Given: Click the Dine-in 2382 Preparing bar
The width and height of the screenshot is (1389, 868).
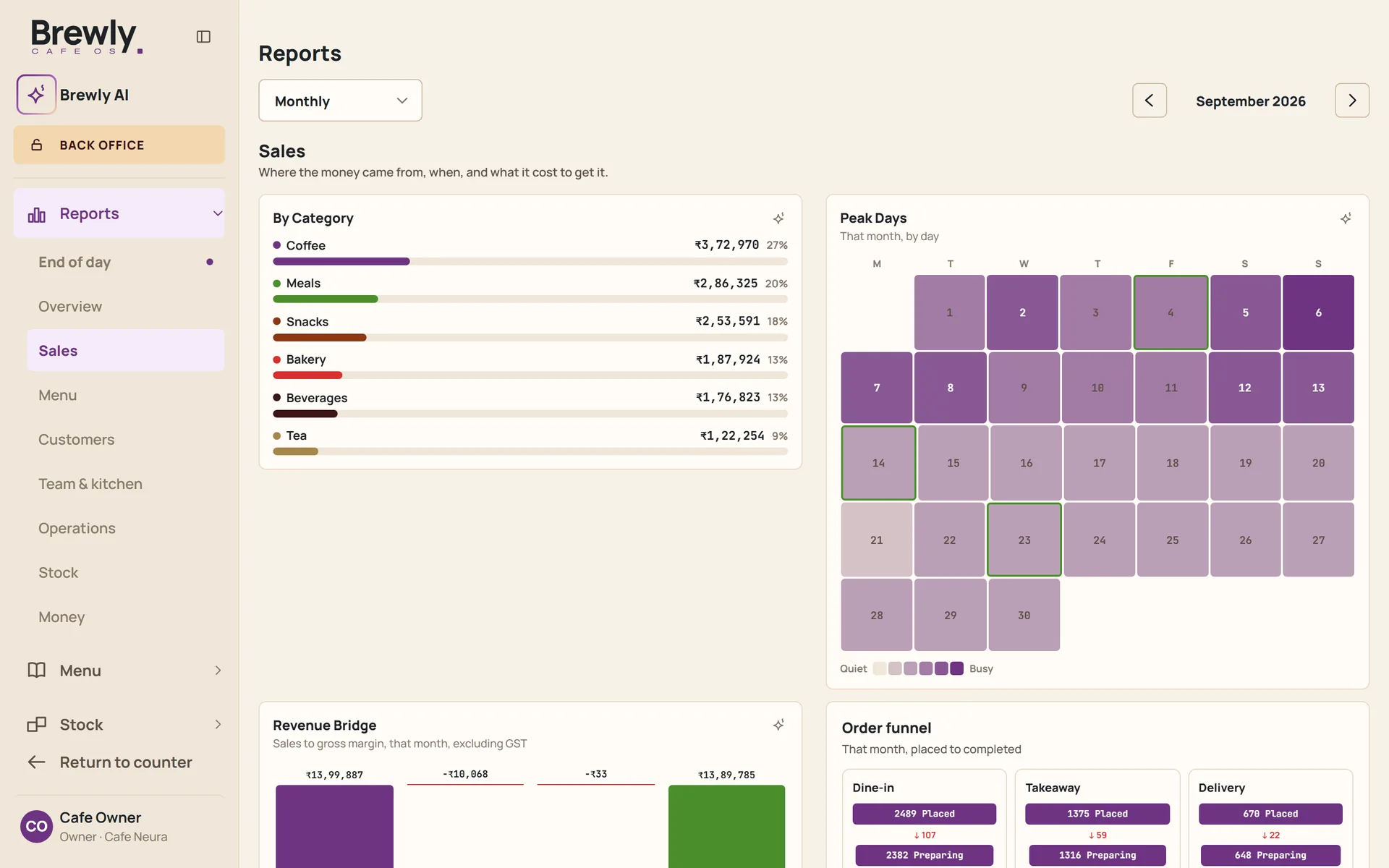Looking at the screenshot, I should [x=924, y=855].
